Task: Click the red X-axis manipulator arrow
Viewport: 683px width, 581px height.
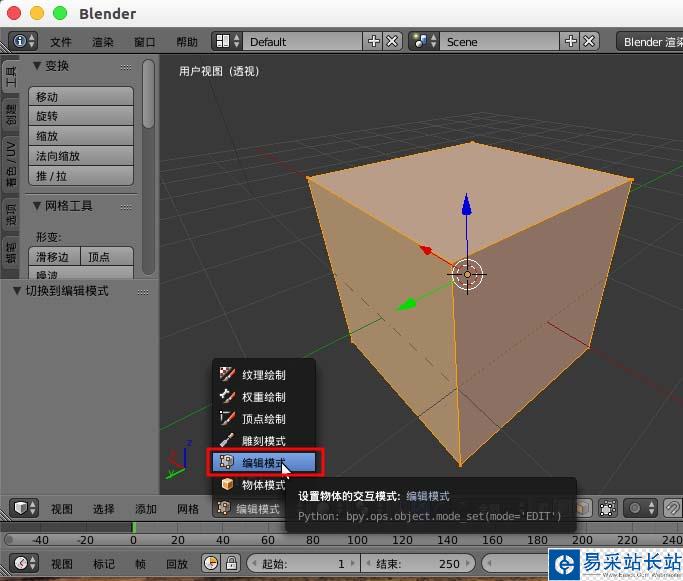Action: 426,250
